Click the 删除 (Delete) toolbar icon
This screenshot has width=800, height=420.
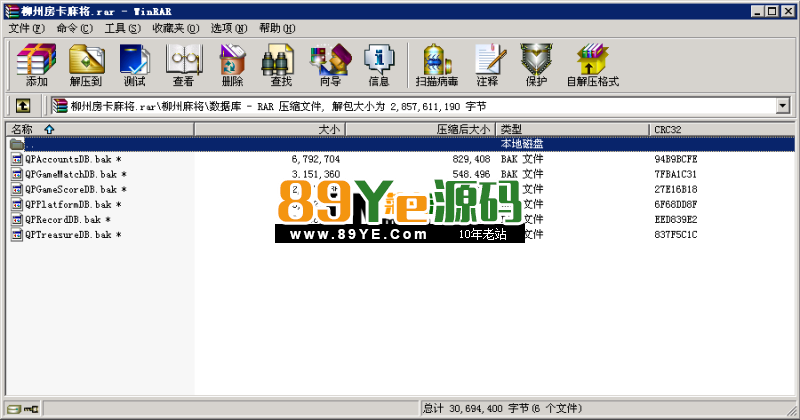[x=233, y=65]
